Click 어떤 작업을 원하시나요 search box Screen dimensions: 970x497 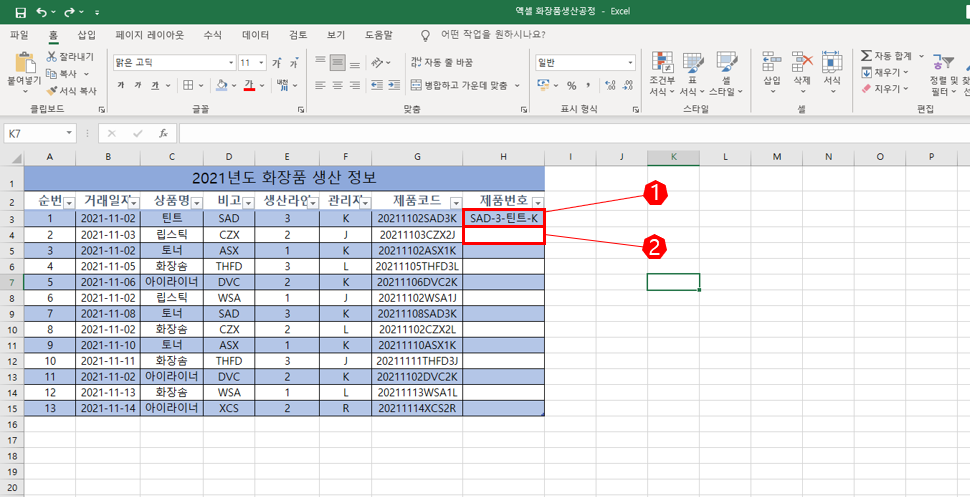click(492, 35)
